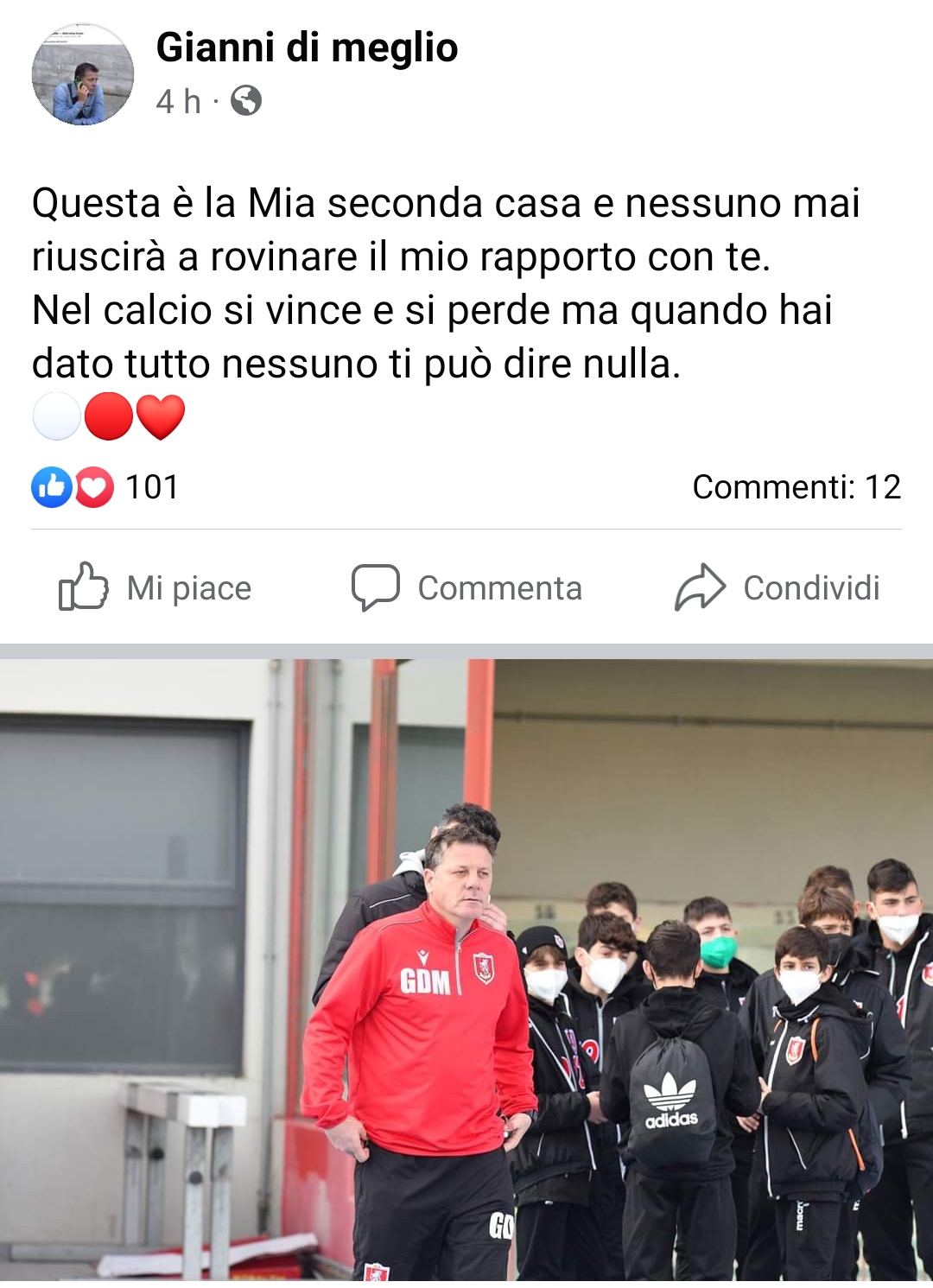Click the public globe privacy icon
Screen dimensions: 933x1288
click(246, 101)
